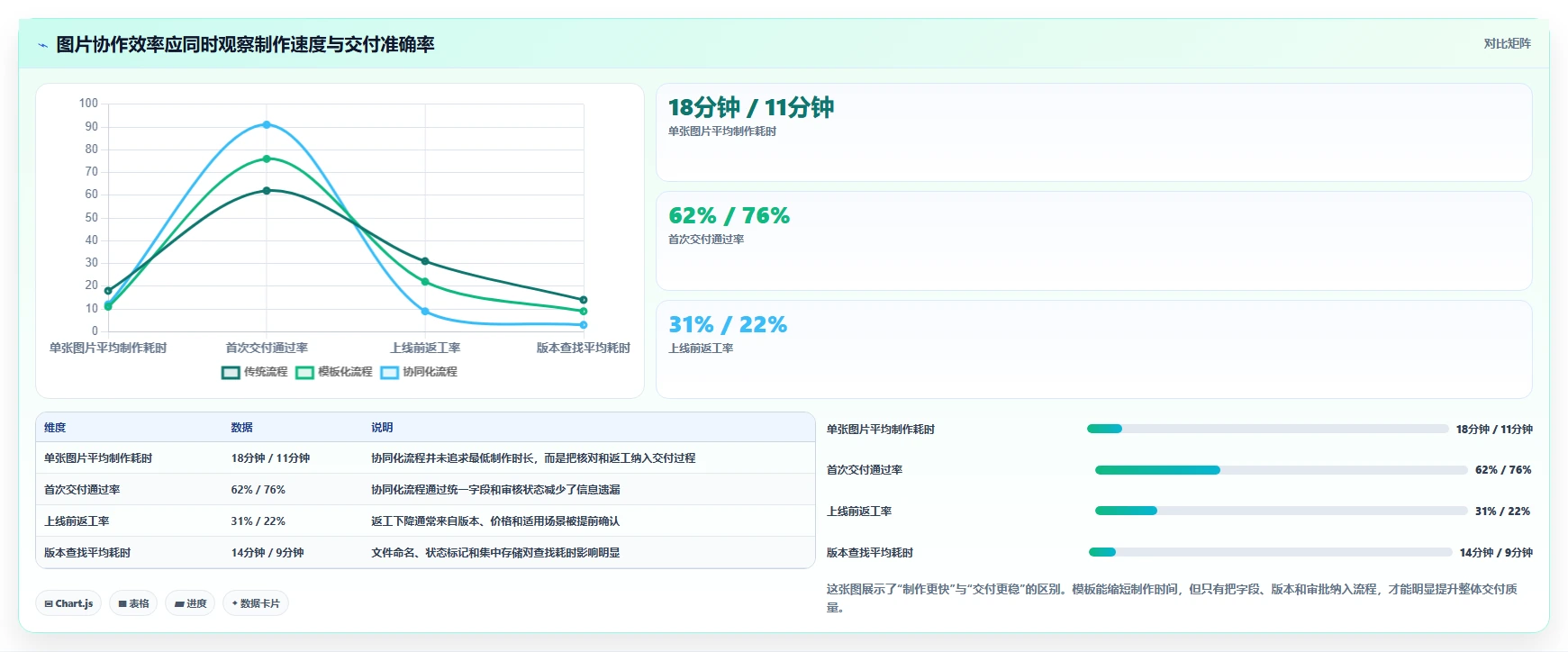Viewport: 1568px width, 652px height.
Task: Click description 协同化流程通过统一字段和审核状态减少了信息遗漏
Action: [x=495, y=490]
